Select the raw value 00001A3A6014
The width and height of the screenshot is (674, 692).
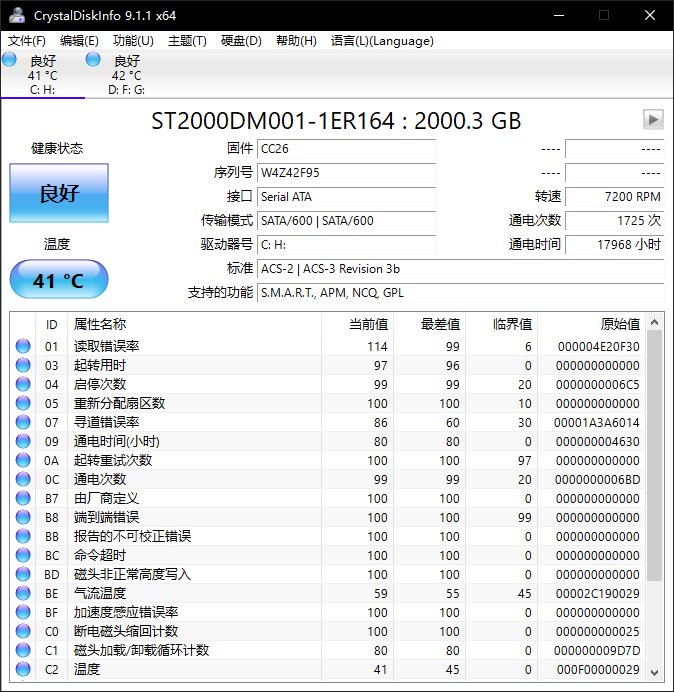coord(596,422)
